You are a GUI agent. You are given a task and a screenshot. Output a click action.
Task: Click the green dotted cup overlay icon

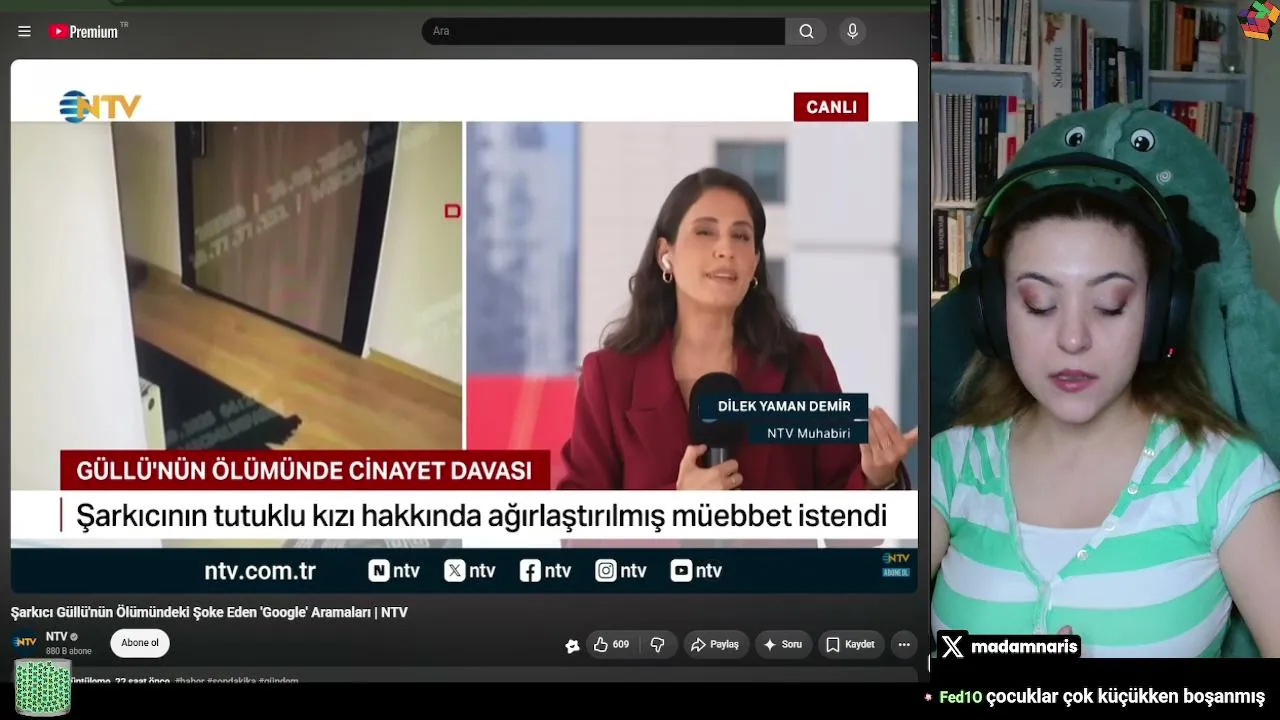[x=42, y=688]
